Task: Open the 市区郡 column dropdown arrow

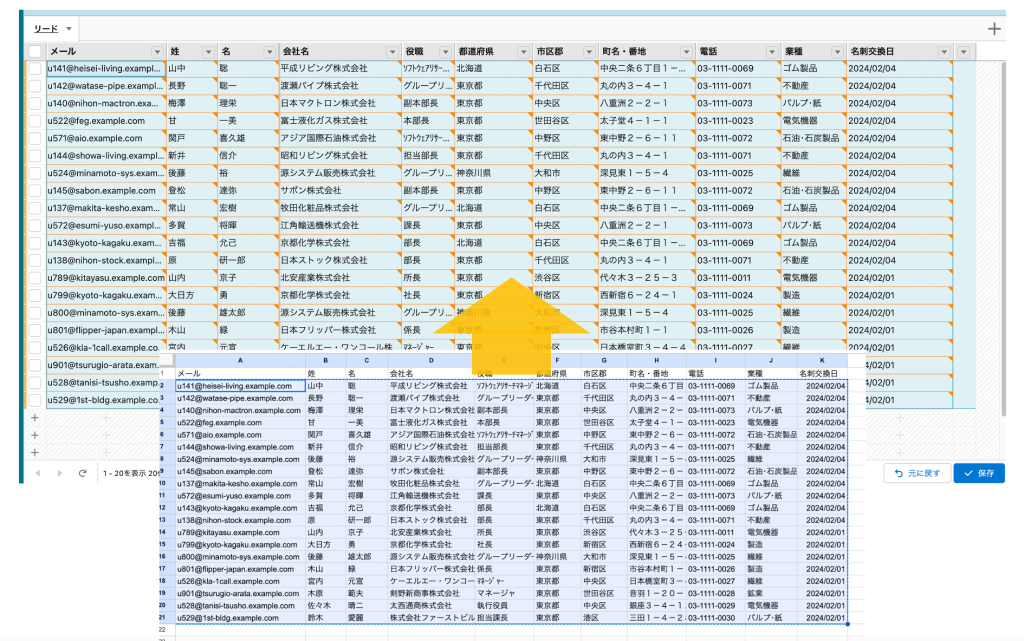Action: coord(588,52)
